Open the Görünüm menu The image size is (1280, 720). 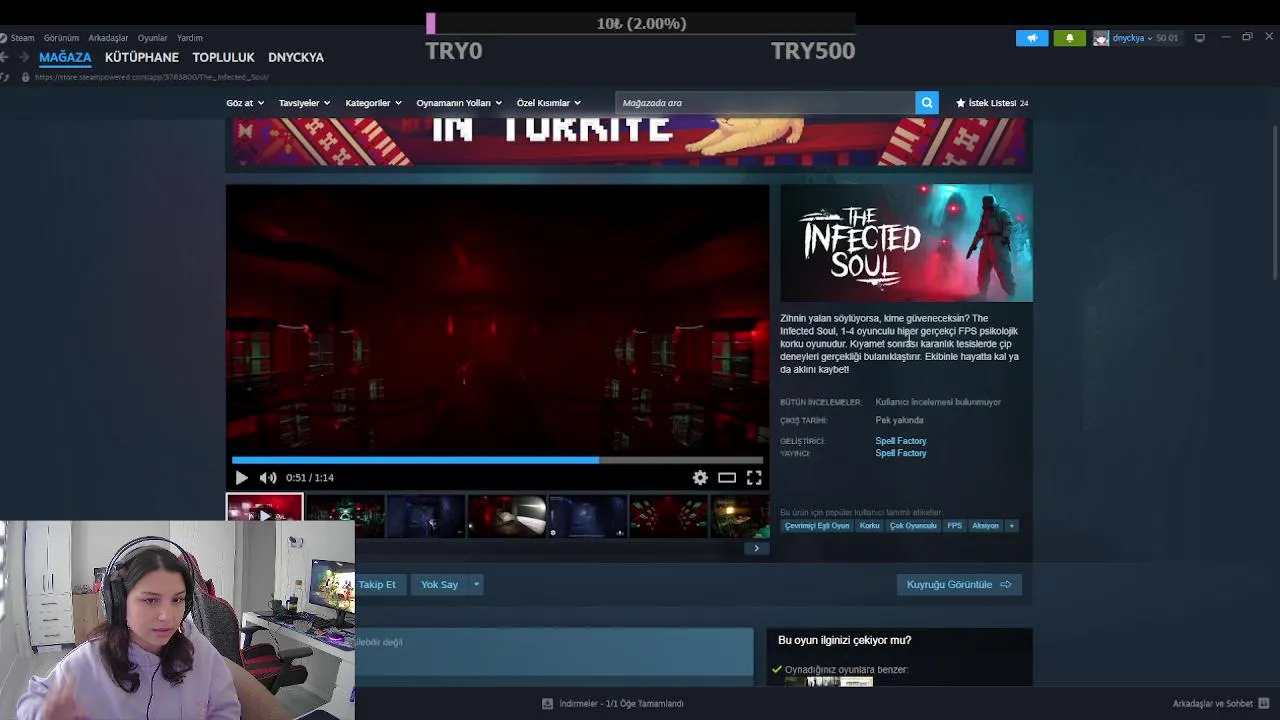pyautogui.click(x=61, y=38)
